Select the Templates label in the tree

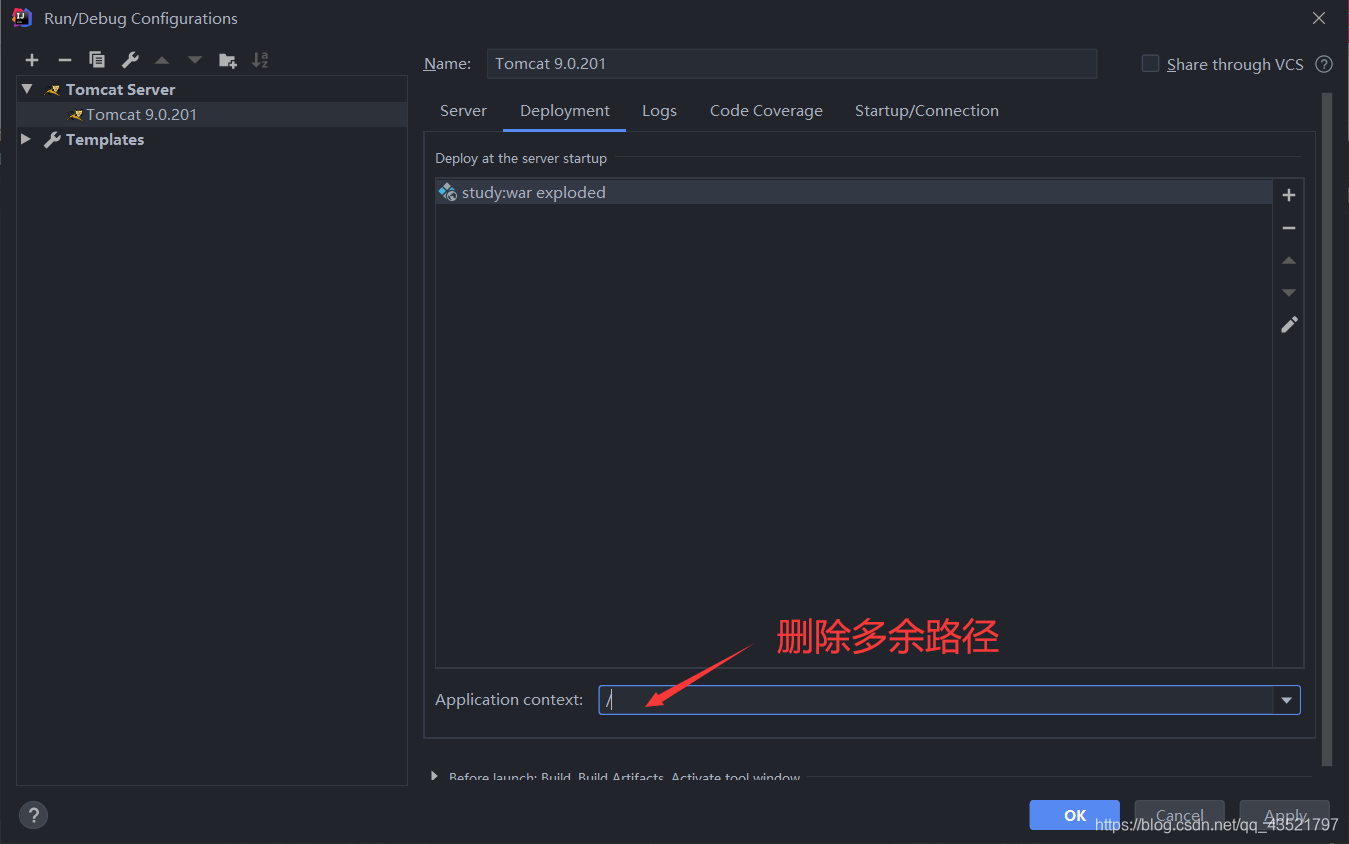(105, 139)
